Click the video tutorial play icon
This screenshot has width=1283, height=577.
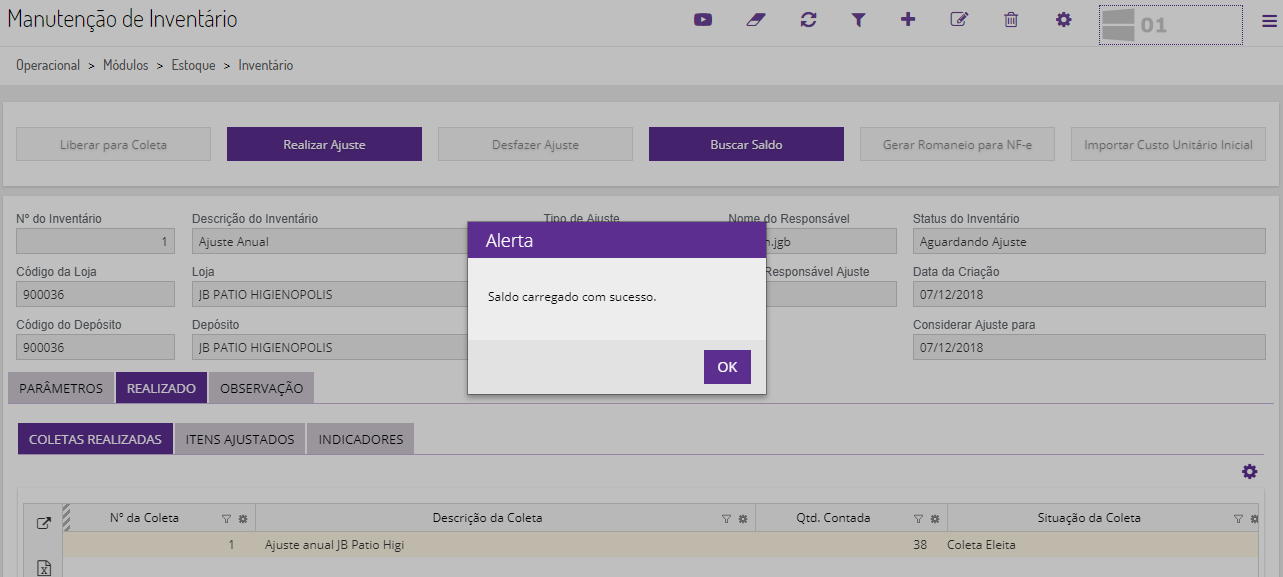click(703, 19)
